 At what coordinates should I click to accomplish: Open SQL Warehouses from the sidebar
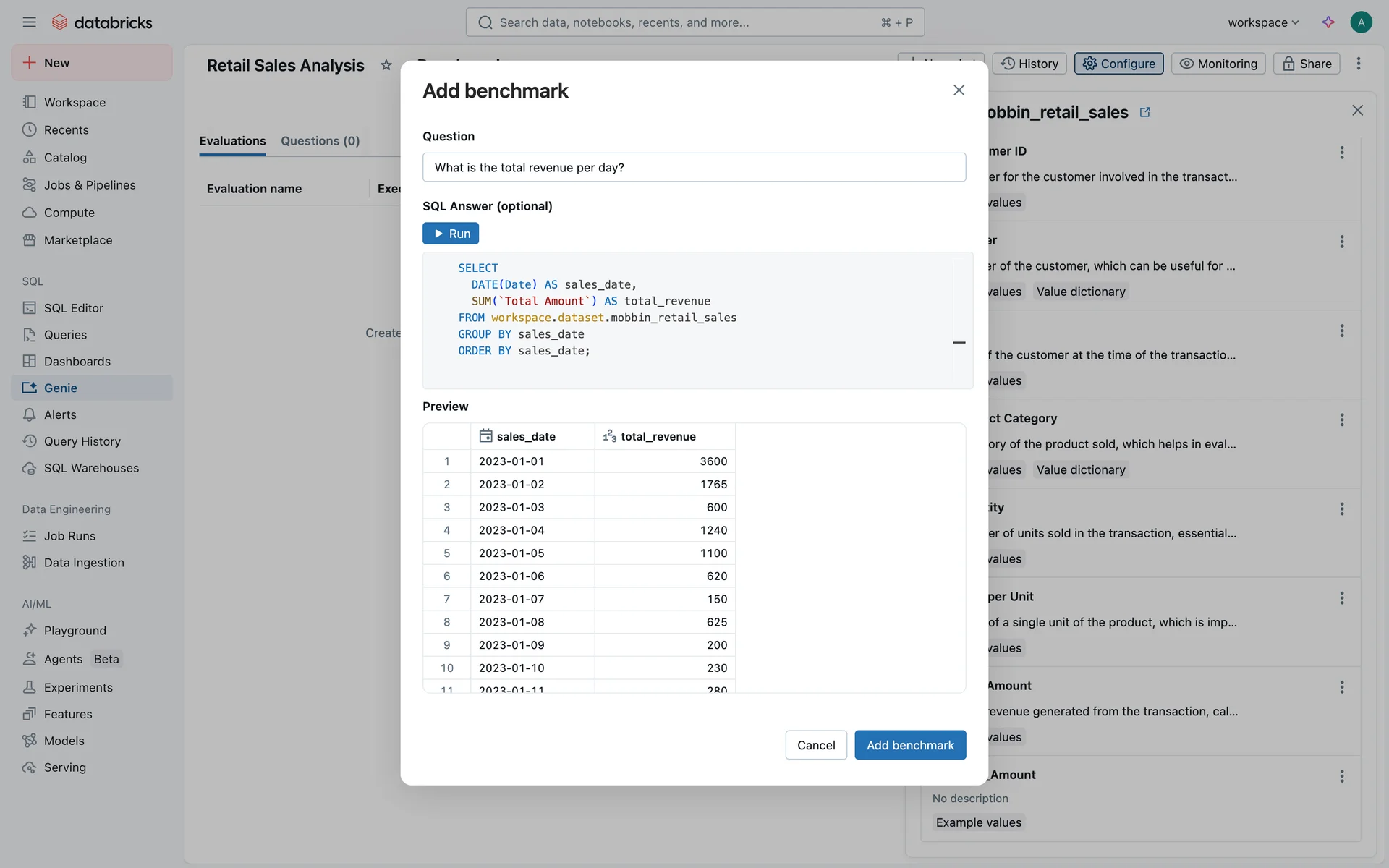pyautogui.click(x=91, y=468)
